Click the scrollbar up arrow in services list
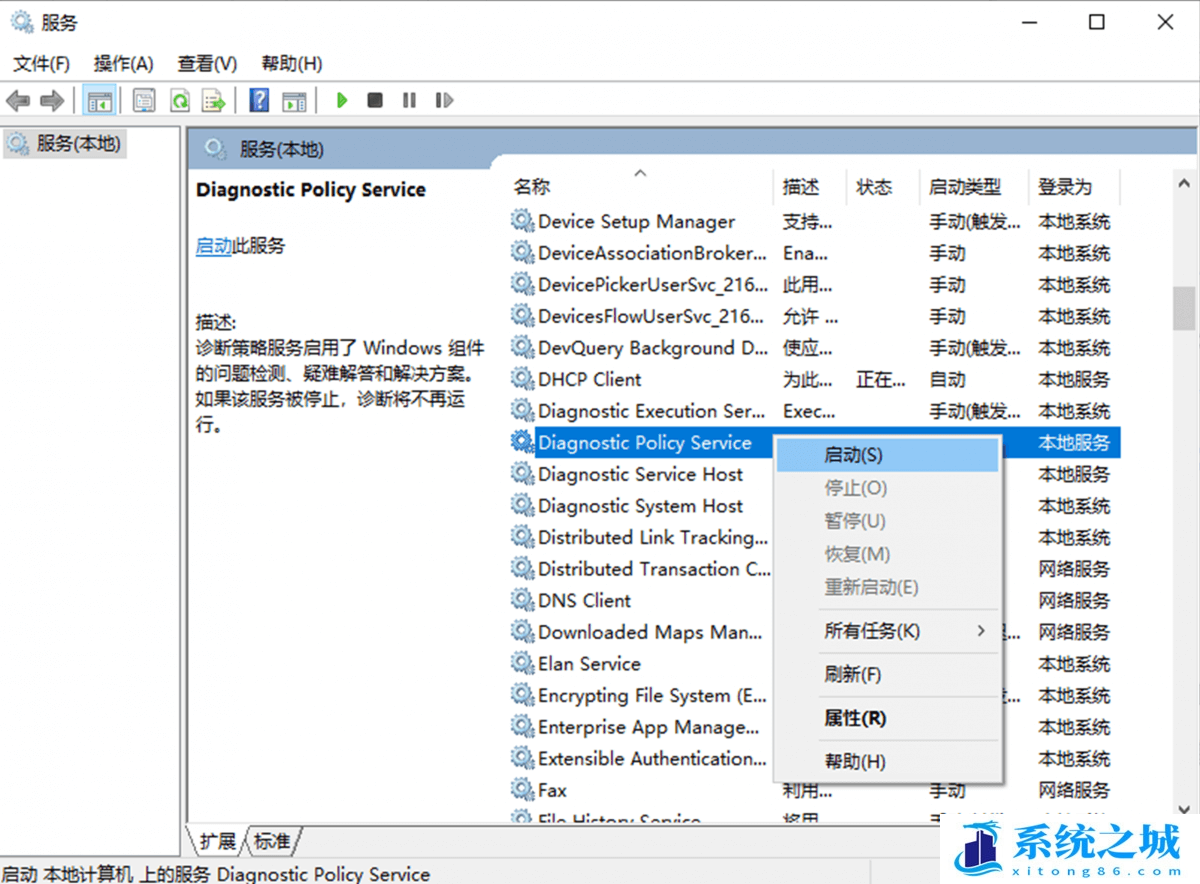This screenshot has height=884, width=1200. [1184, 184]
